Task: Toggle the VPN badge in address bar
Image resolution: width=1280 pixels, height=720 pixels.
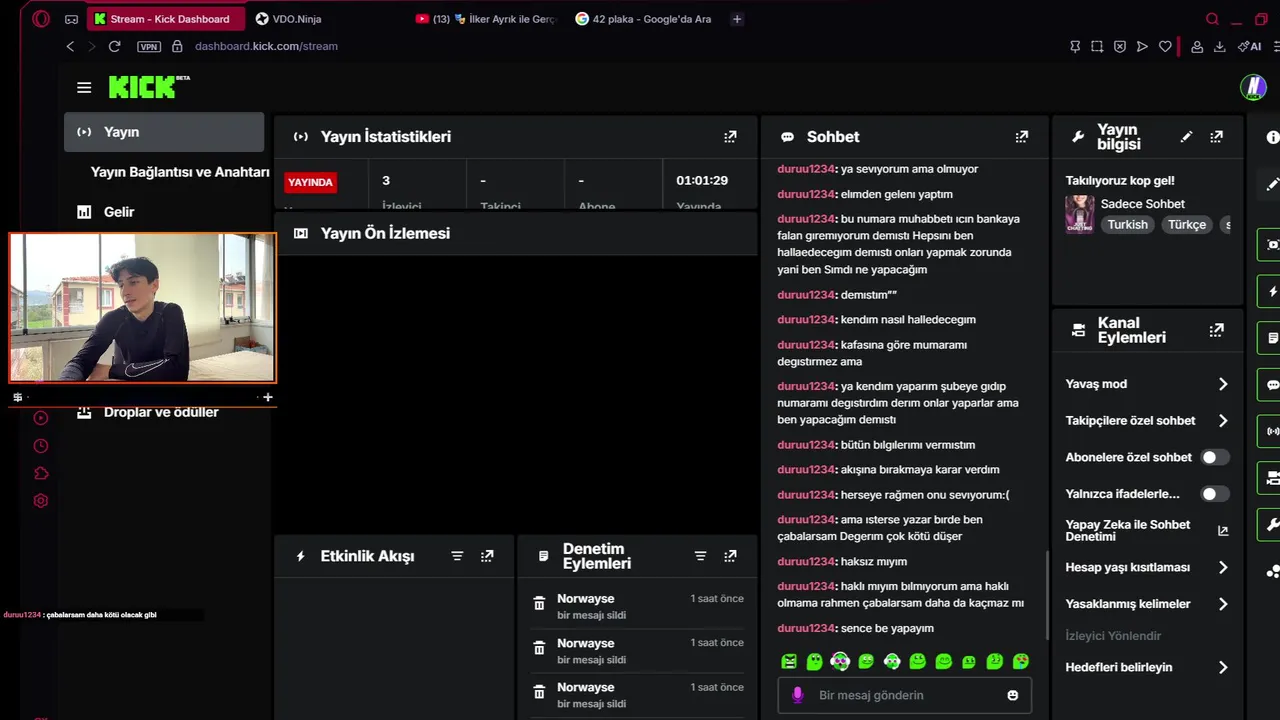Action: coord(149,46)
